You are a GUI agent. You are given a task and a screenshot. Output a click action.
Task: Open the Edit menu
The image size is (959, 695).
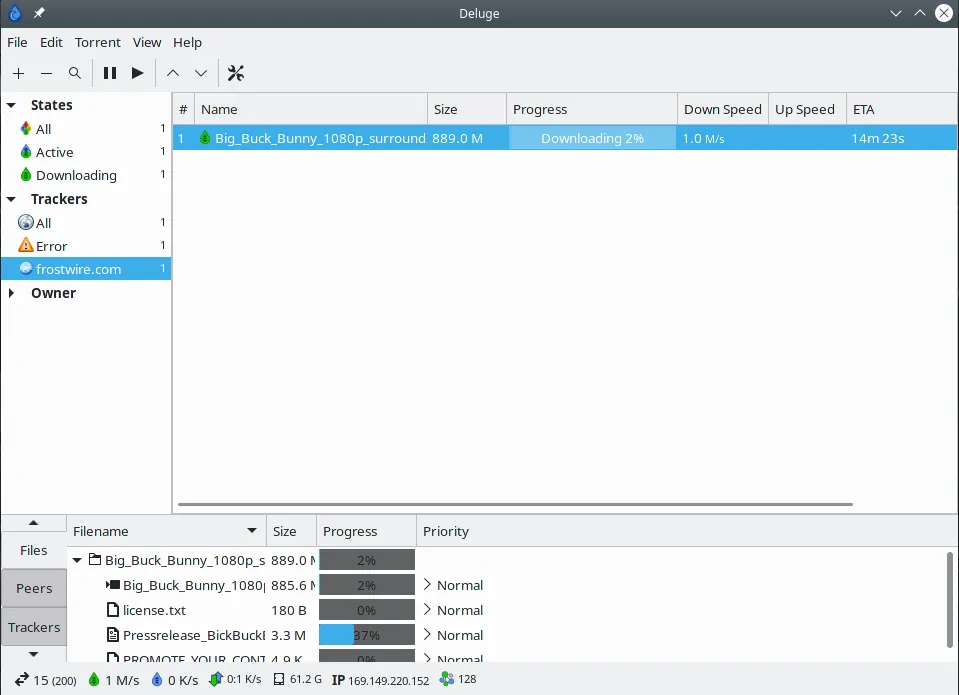[x=51, y=42]
